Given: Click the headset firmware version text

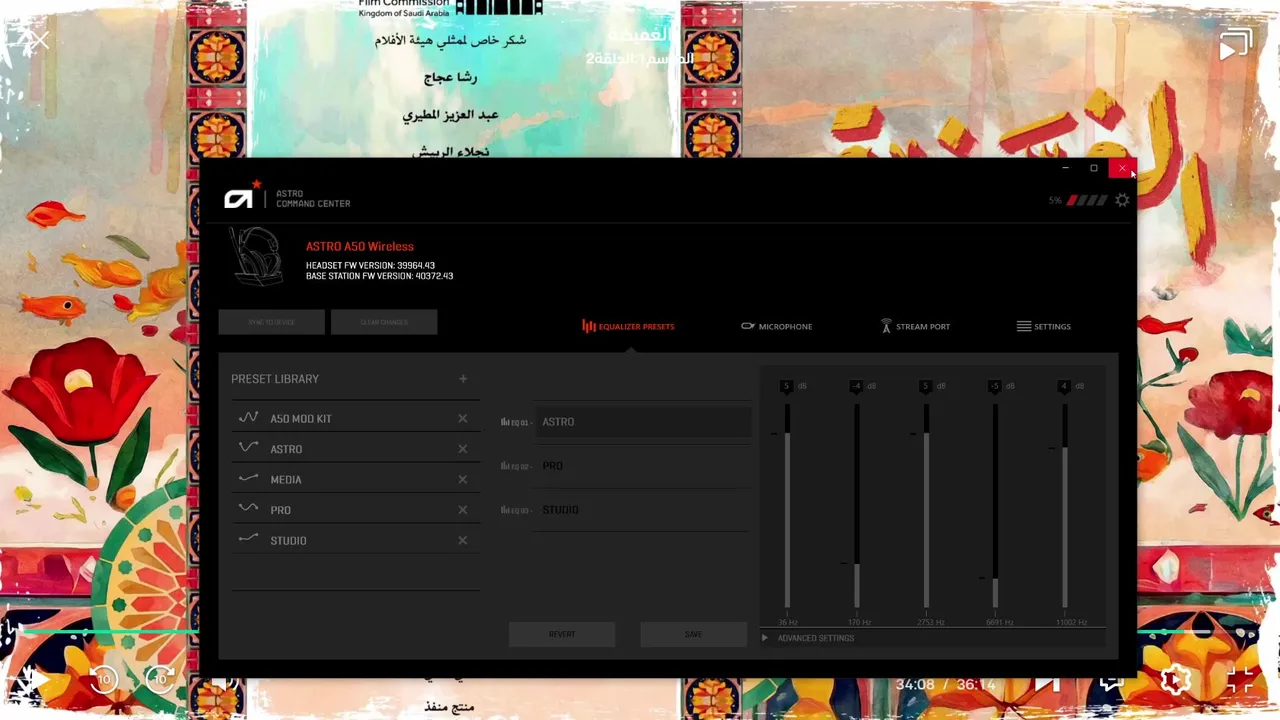Looking at the screenshot, I should click(370, 265).
